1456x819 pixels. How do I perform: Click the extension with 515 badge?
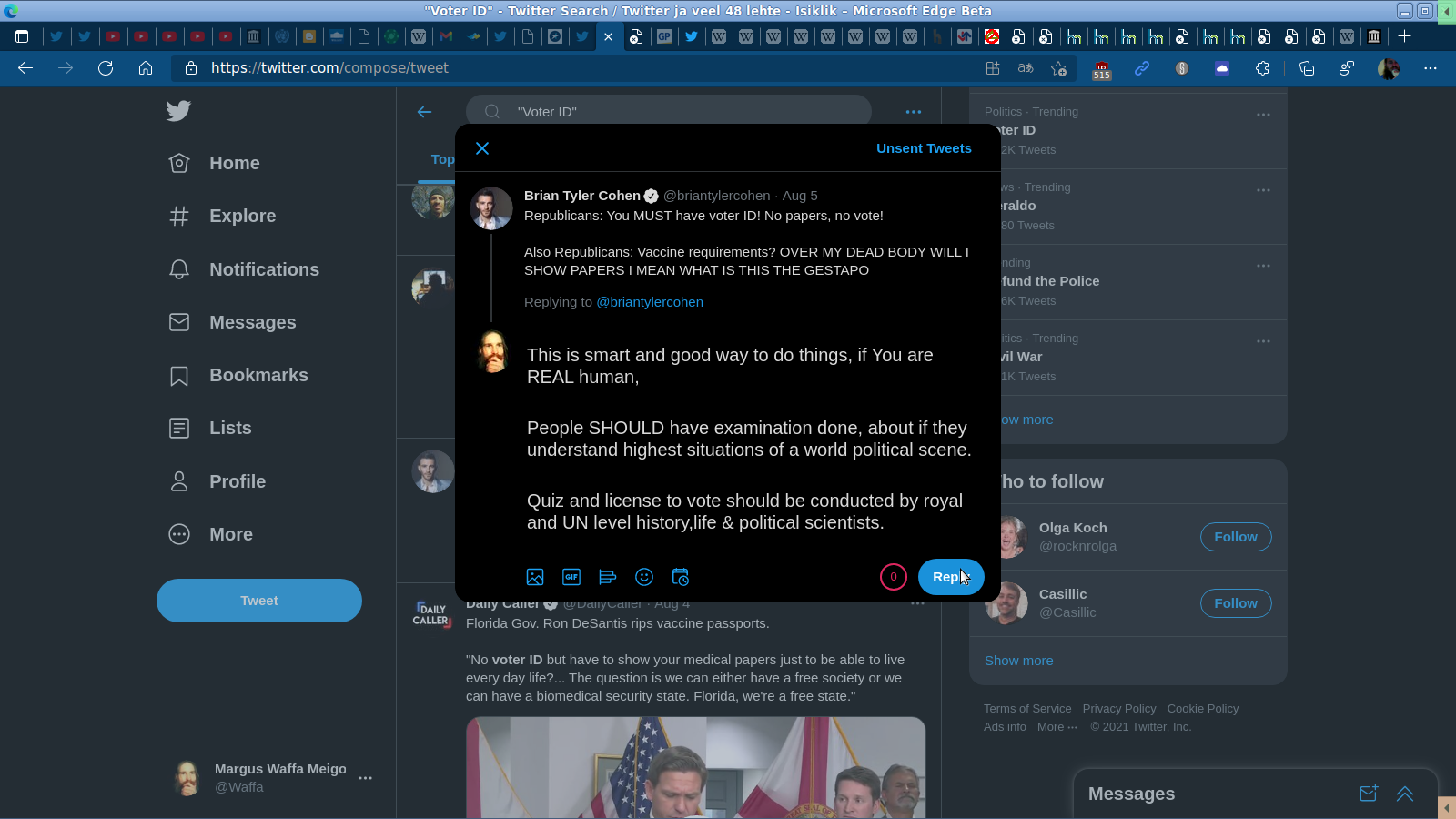point(1102,69)
